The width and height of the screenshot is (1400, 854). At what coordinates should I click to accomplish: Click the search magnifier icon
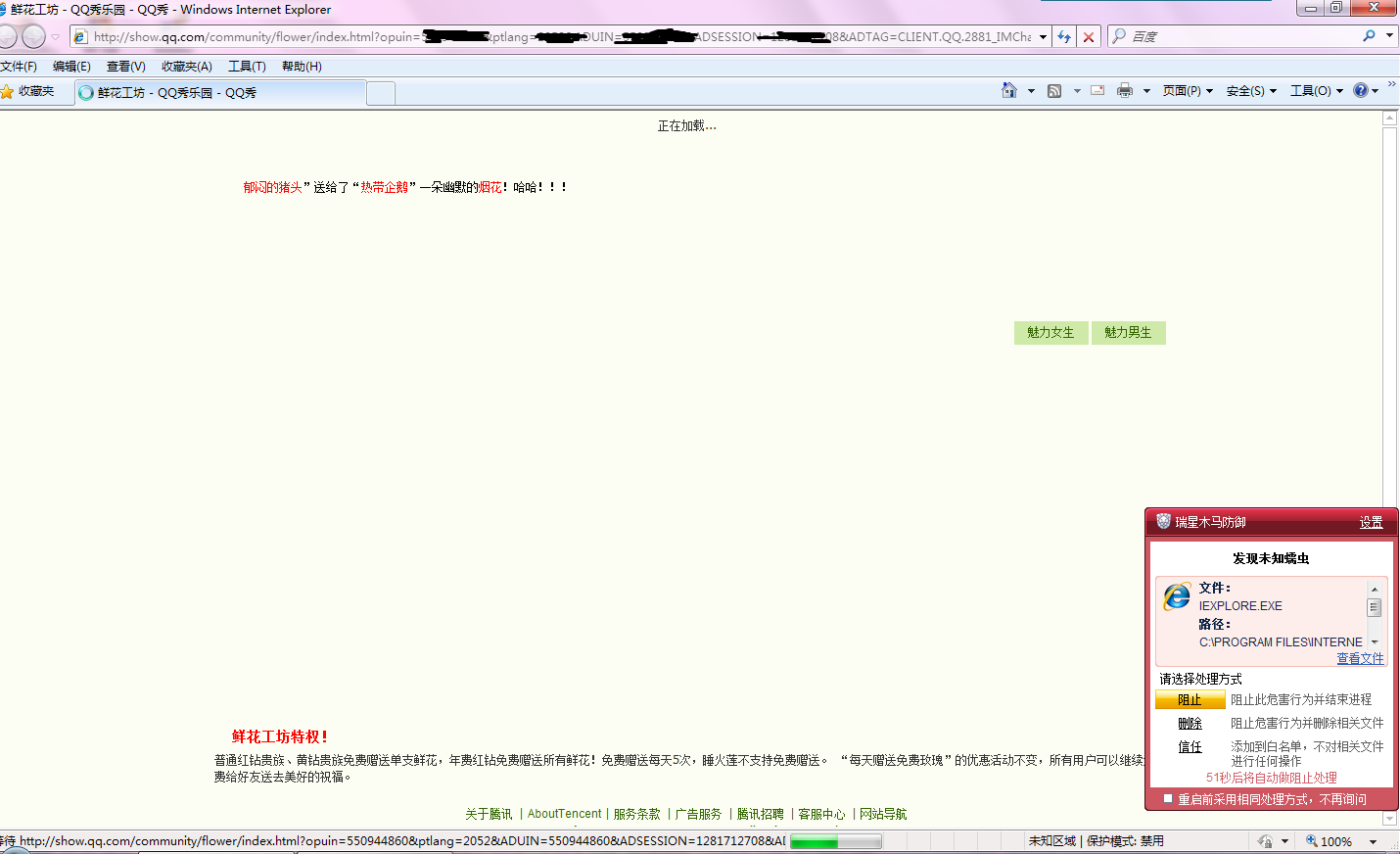pyautogui.click(x=1369, y=36)
